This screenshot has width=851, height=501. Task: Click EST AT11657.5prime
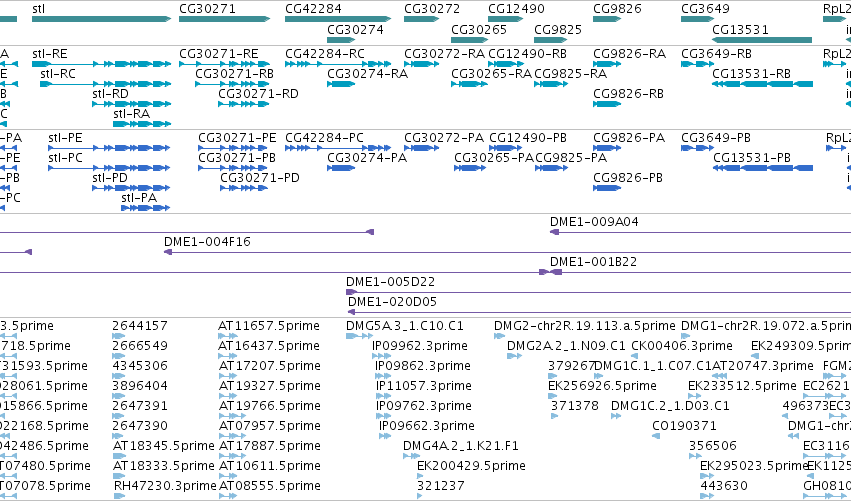click(x=269, y=326)
